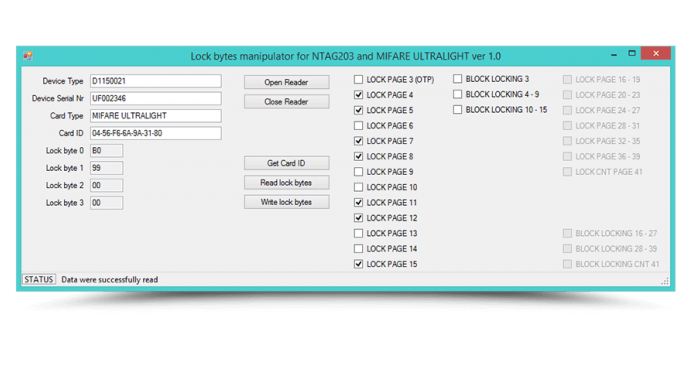Click the grayed LOCK PAGE 20 - 23 checkbox
Image resolution: width=690 pixels, height=373 pixels.
[x=567, y=95]
